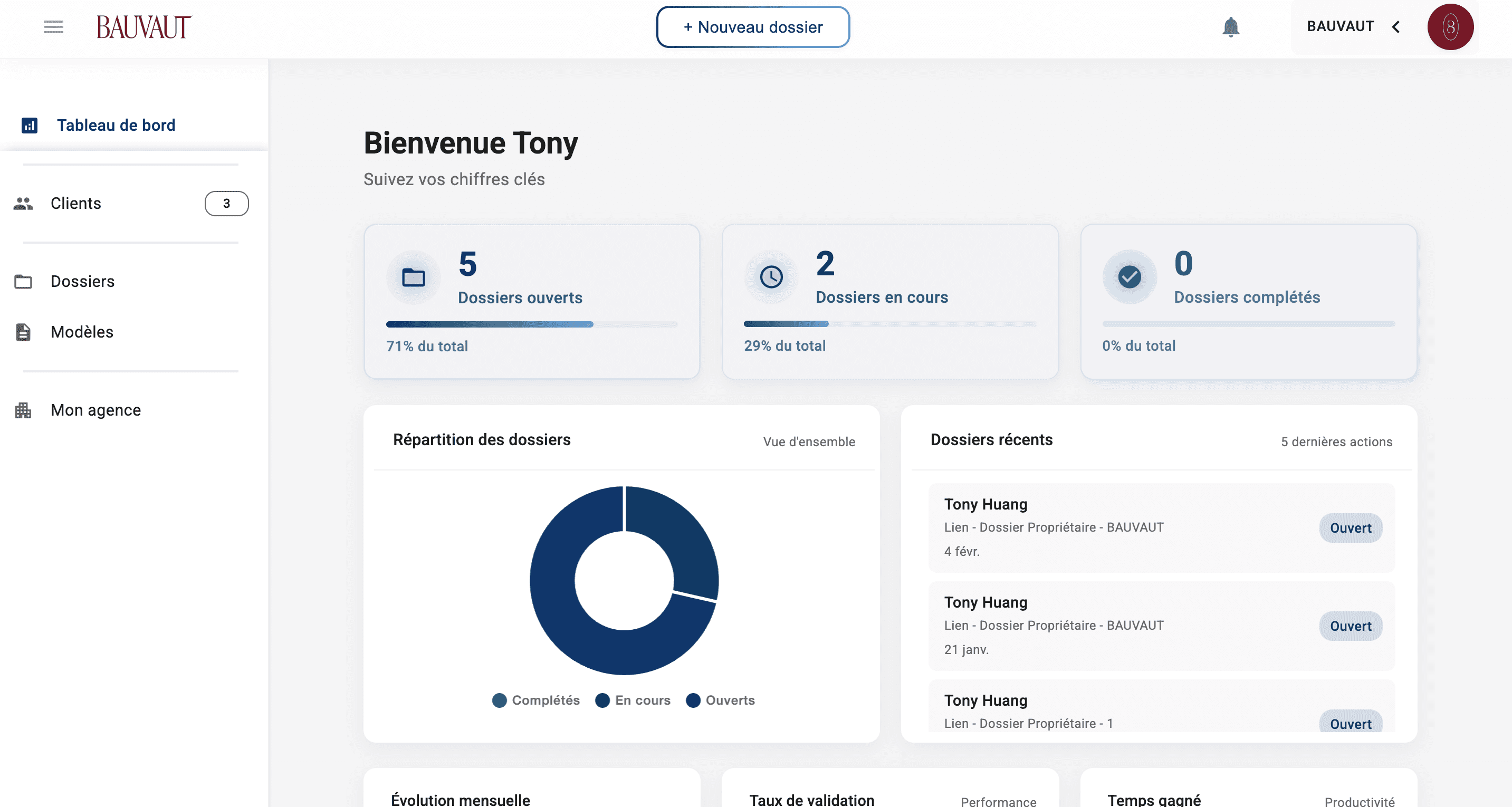Click the round user avatar icon
Image resolution: width=1512 pixels, height=807 pixels.
[1450, 27]
